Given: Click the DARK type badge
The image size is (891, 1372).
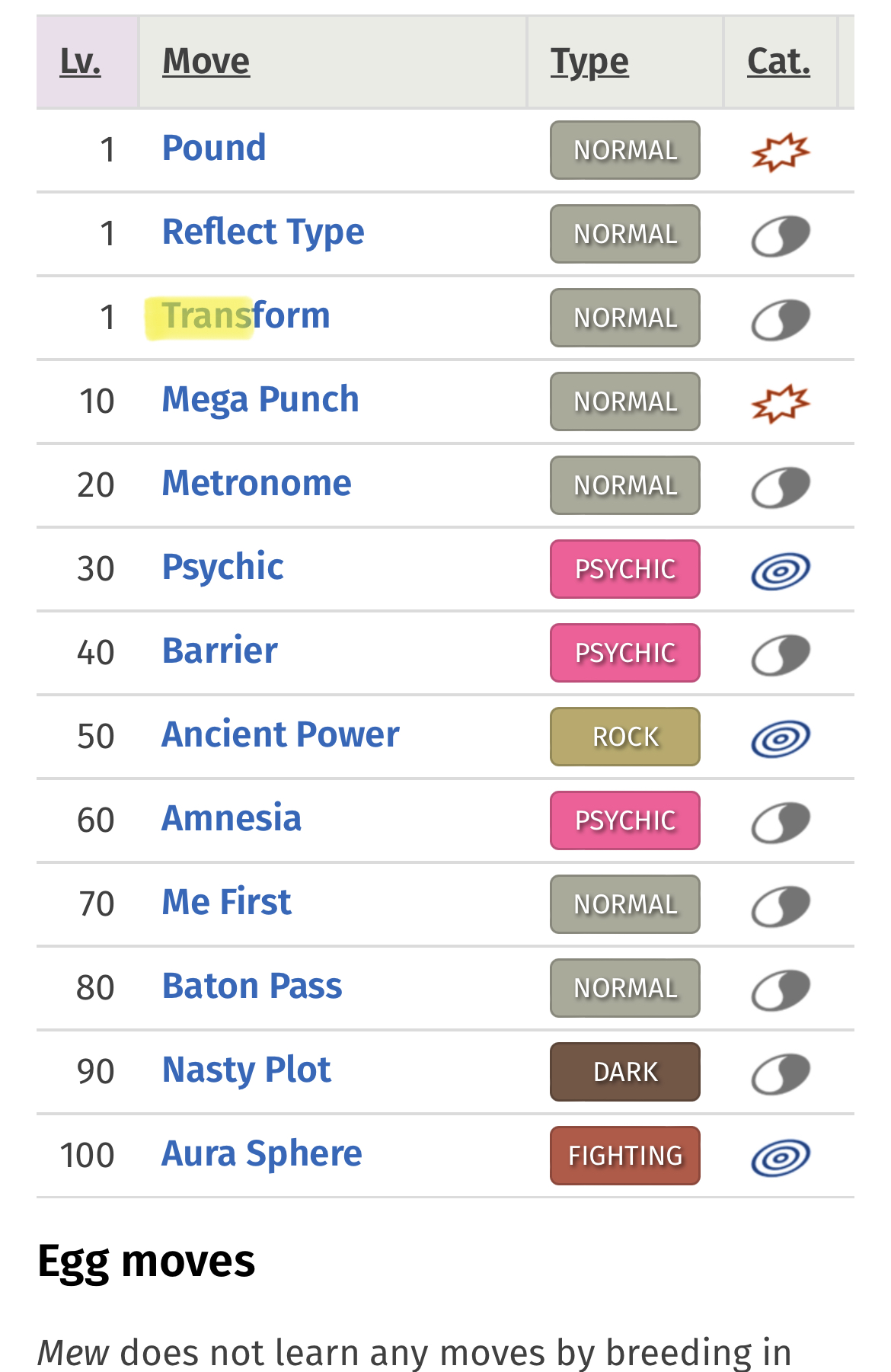Looking at the screenshot, I should click(x=625, y=1072).
